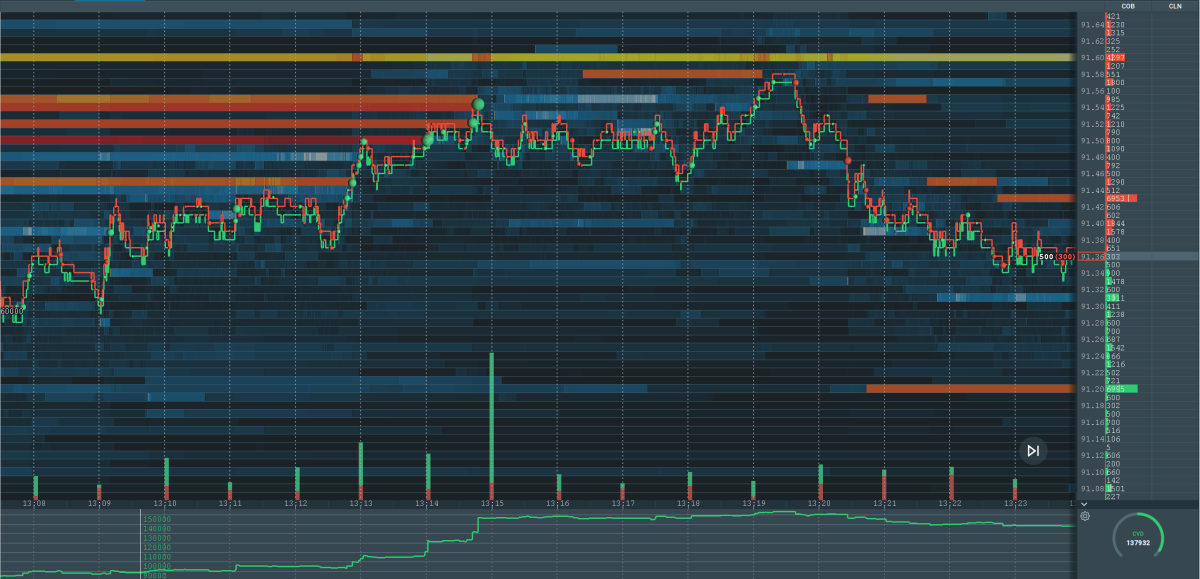Click the 13:10 time axis label

[x=165, y=504]
